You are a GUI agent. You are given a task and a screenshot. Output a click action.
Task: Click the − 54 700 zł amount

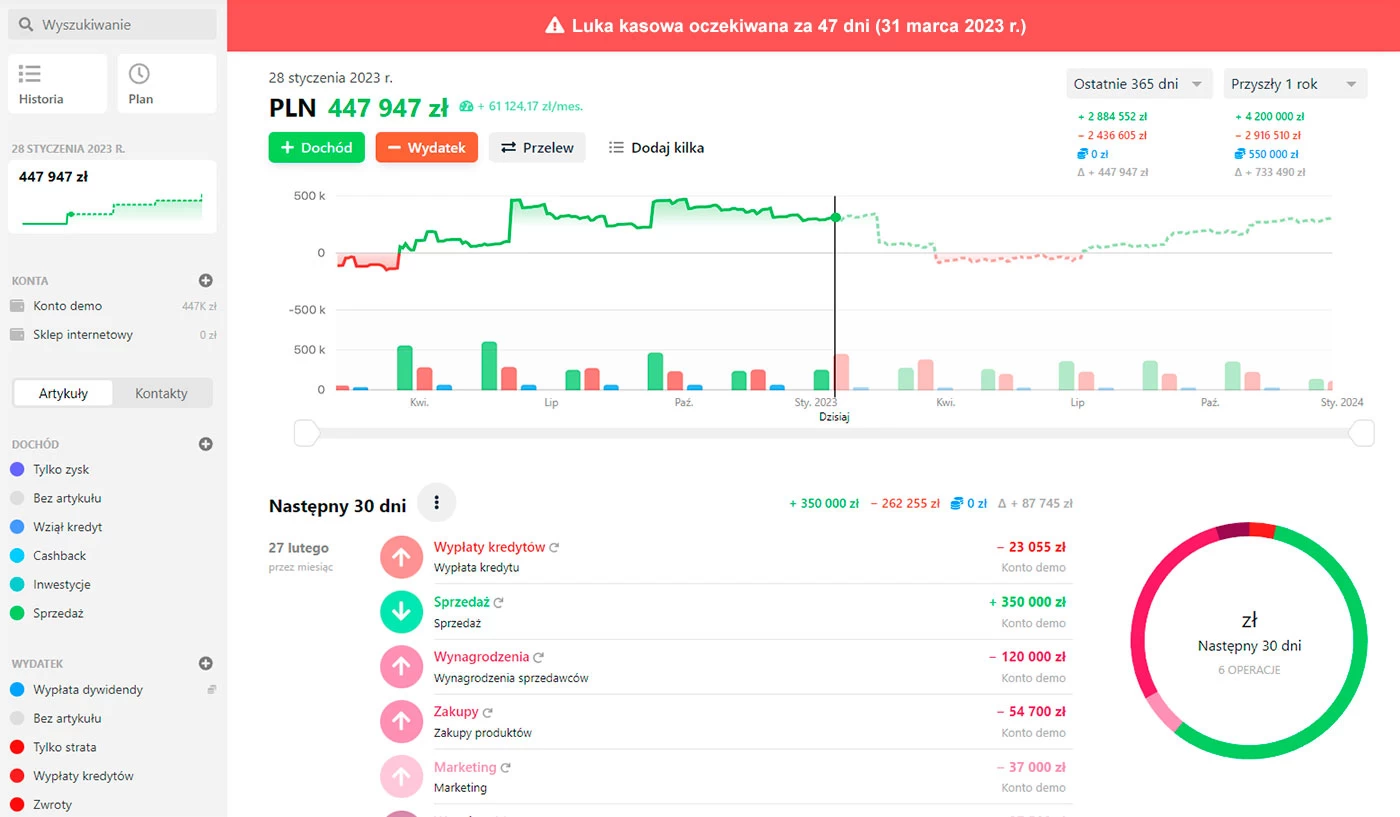(x=1031, y=712)
